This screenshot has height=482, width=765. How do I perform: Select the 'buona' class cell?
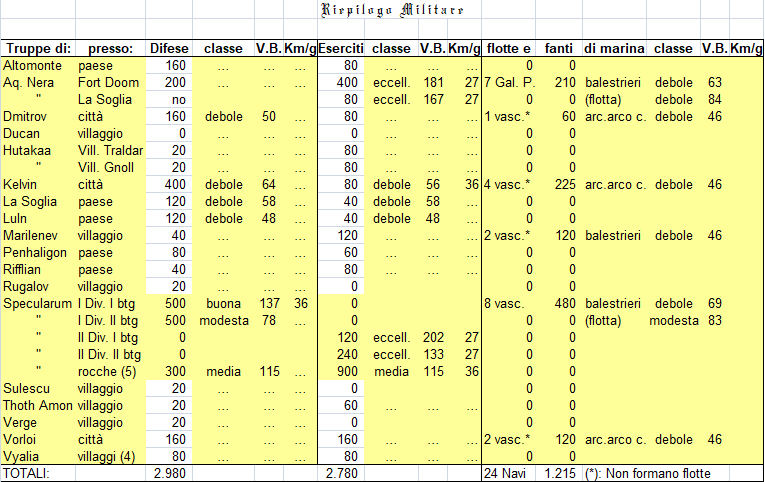coord(223,303)
